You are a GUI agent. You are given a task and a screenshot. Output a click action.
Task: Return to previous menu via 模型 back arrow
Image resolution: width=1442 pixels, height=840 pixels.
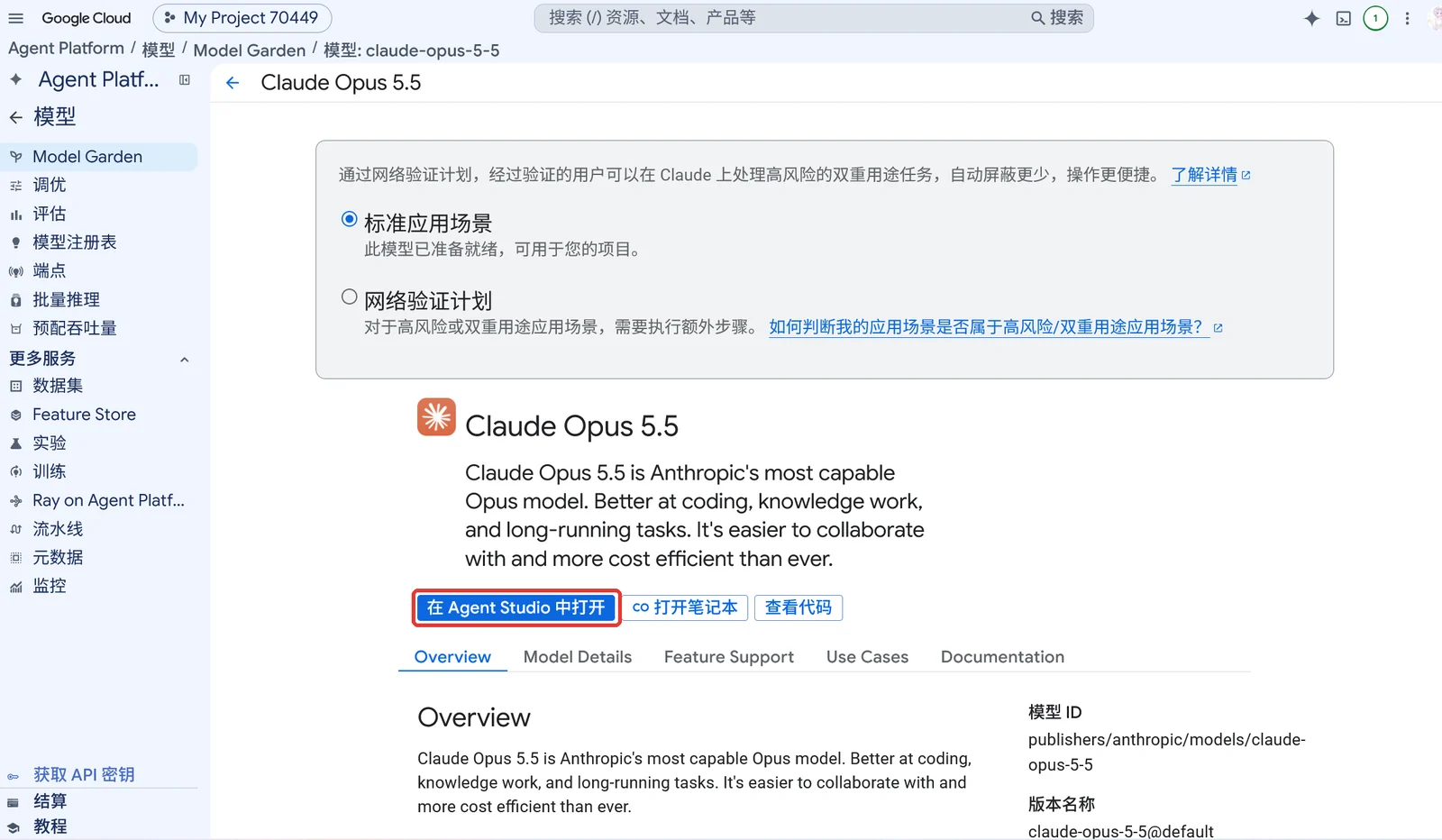[15, 117]
